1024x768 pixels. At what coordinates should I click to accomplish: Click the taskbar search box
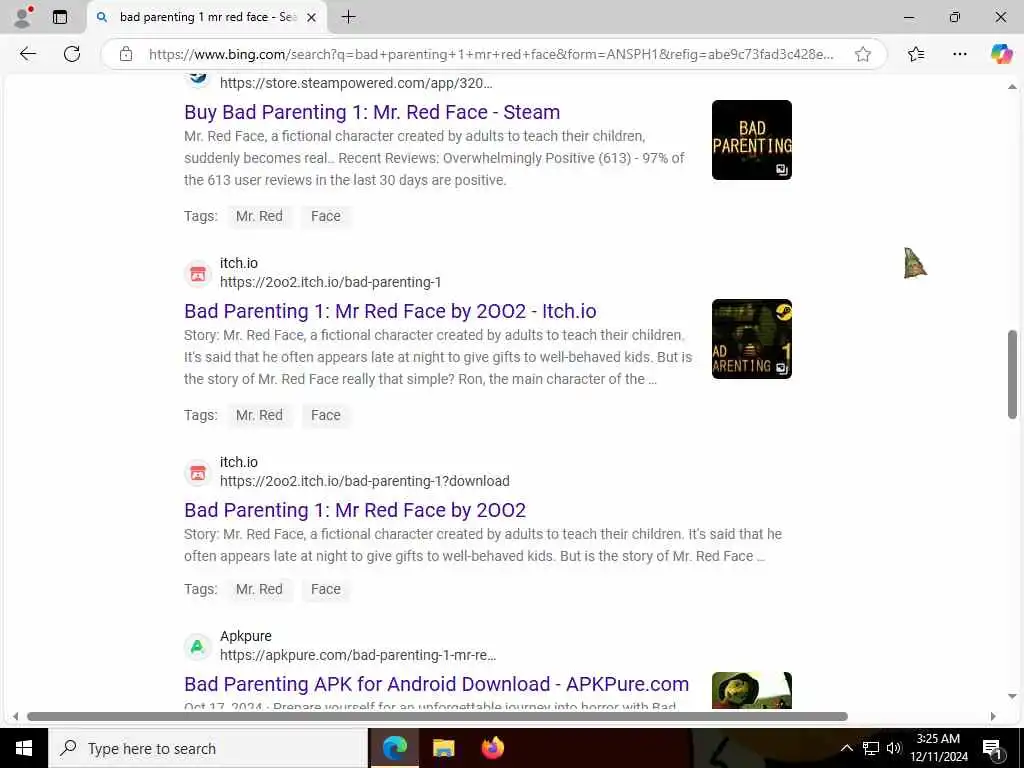(x=208, y=748)
